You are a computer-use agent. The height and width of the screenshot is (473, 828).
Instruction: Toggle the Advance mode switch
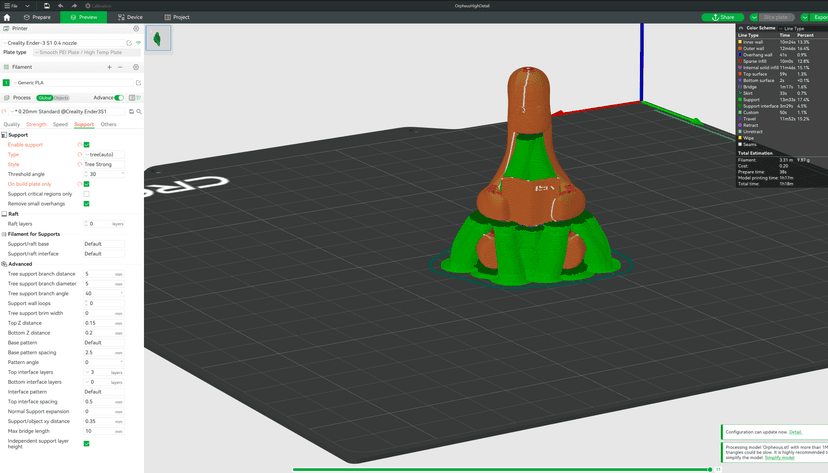(119, 98)
